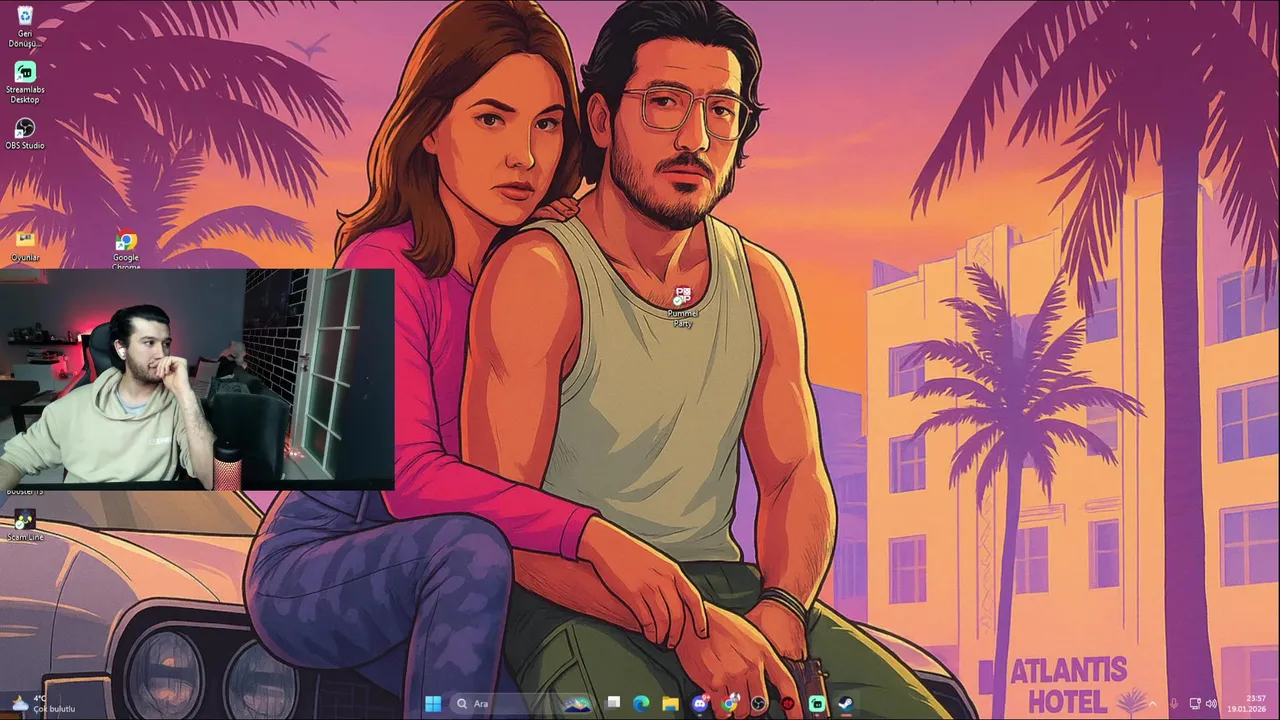This screenshot has width=1280, height=720.
Task: Select the Oyunlar folder on desktop
Action: (25, 245)
